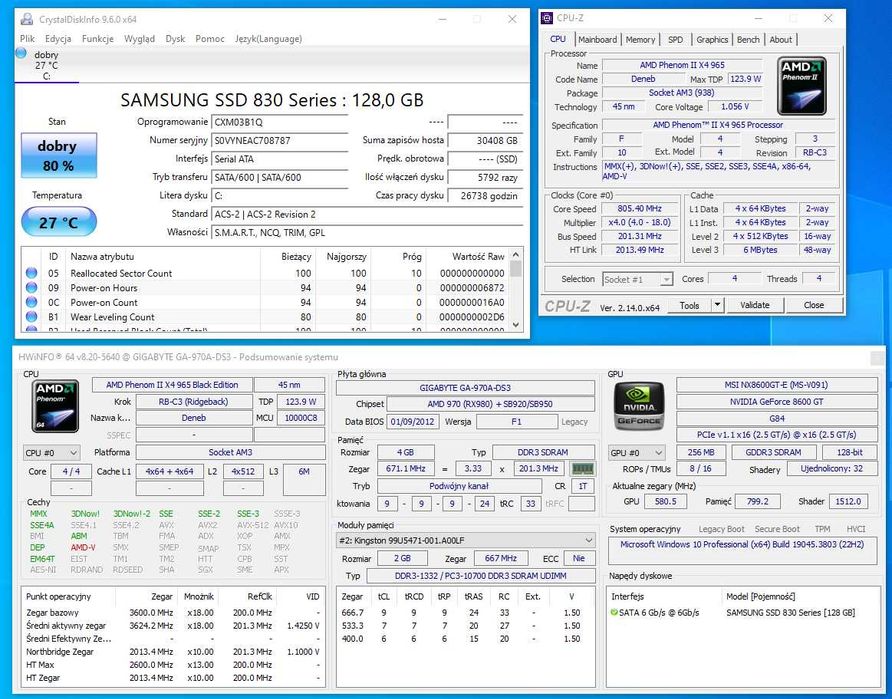Viewport: 892px width, 699px height.
Task: Click the Tools button in CPU-Z
Action: (x=689, y=305)
